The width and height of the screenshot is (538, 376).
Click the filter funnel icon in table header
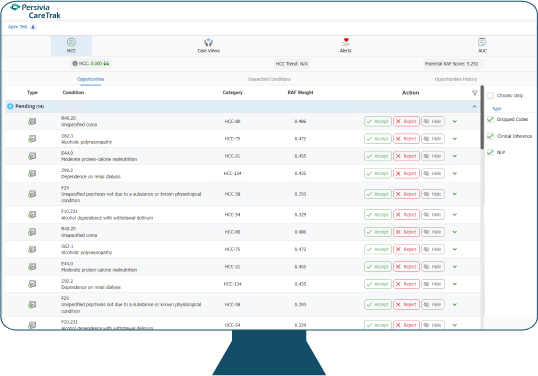pos(475,93)
